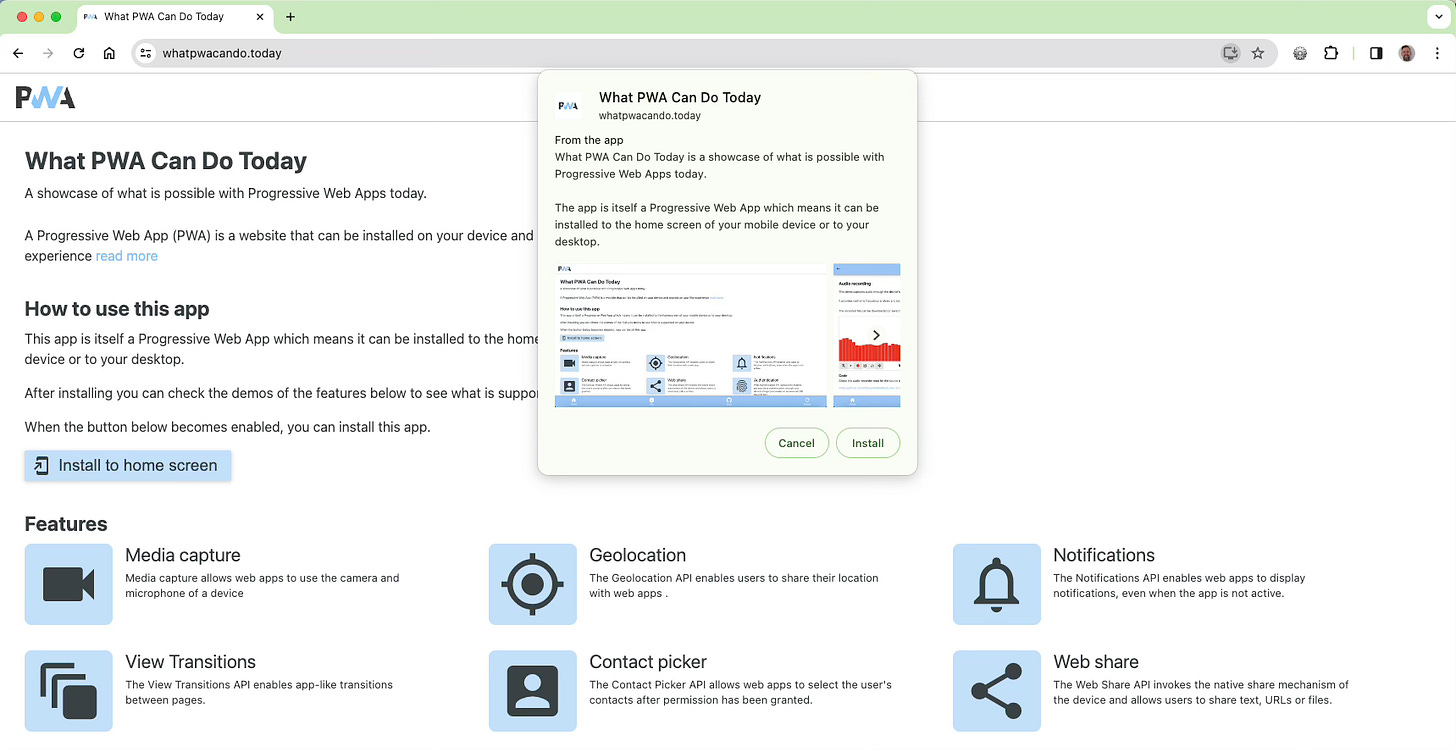Click the main app screenshot in dialog
Image resolution: width=1456 pixels, height=751 pixels.
691,335
